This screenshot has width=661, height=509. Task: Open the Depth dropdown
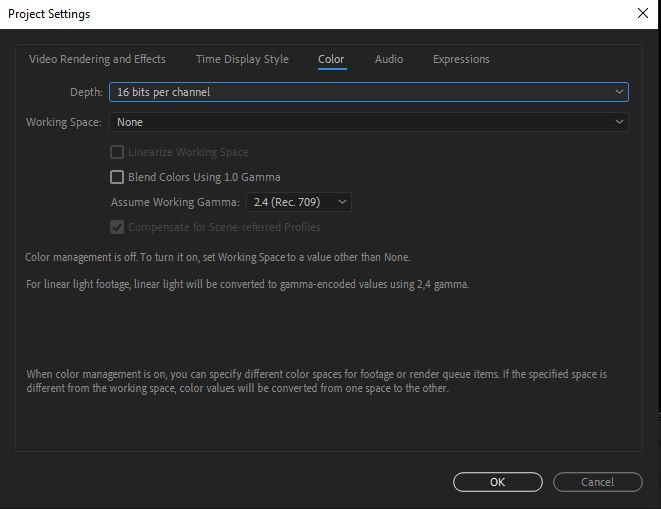coord(369,92)
